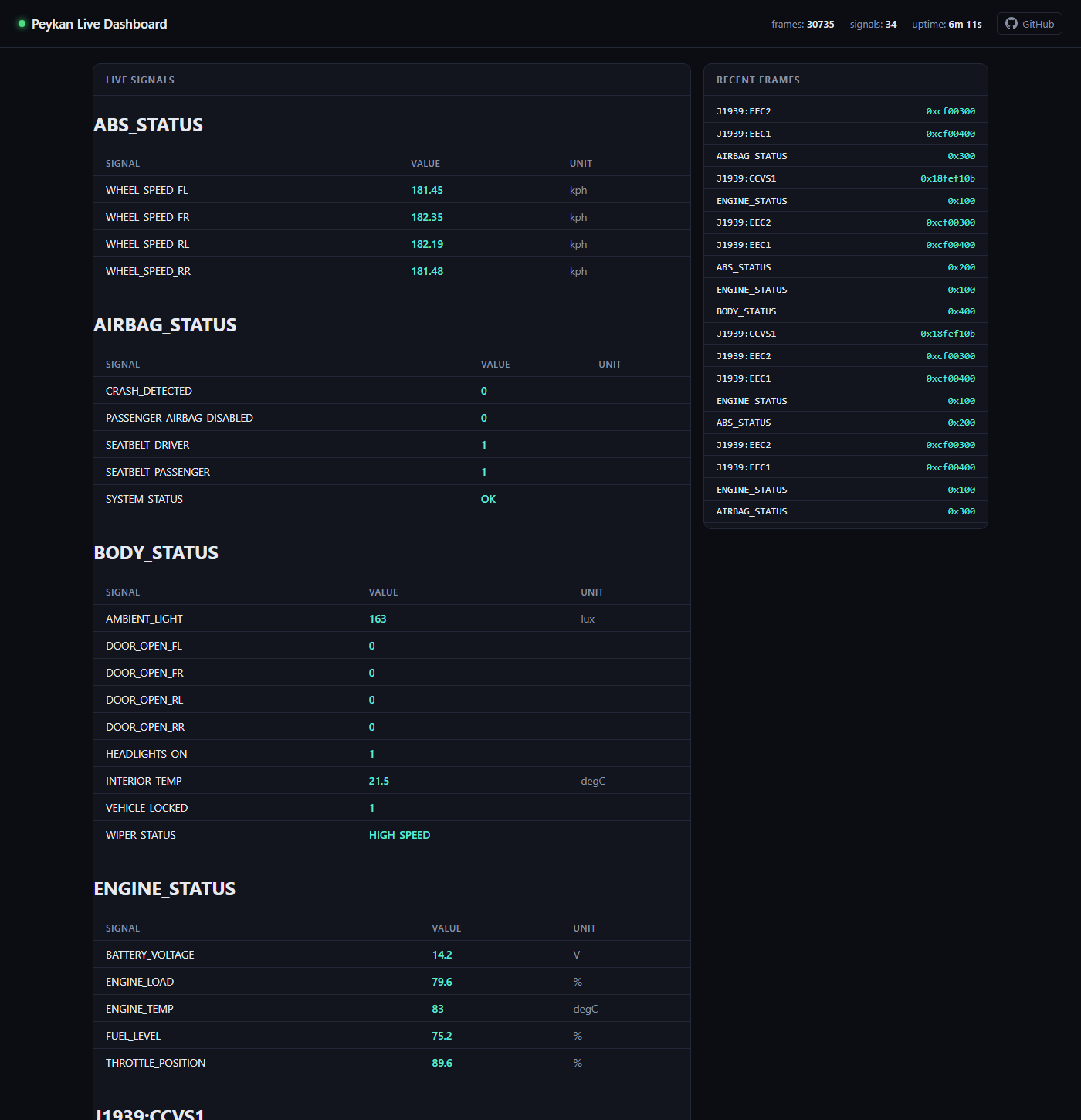Click the first J1939:CCVS1 frame entry
This screenshot has height=1120, width=1081.
pyautogui.click(x=845, y=178)
